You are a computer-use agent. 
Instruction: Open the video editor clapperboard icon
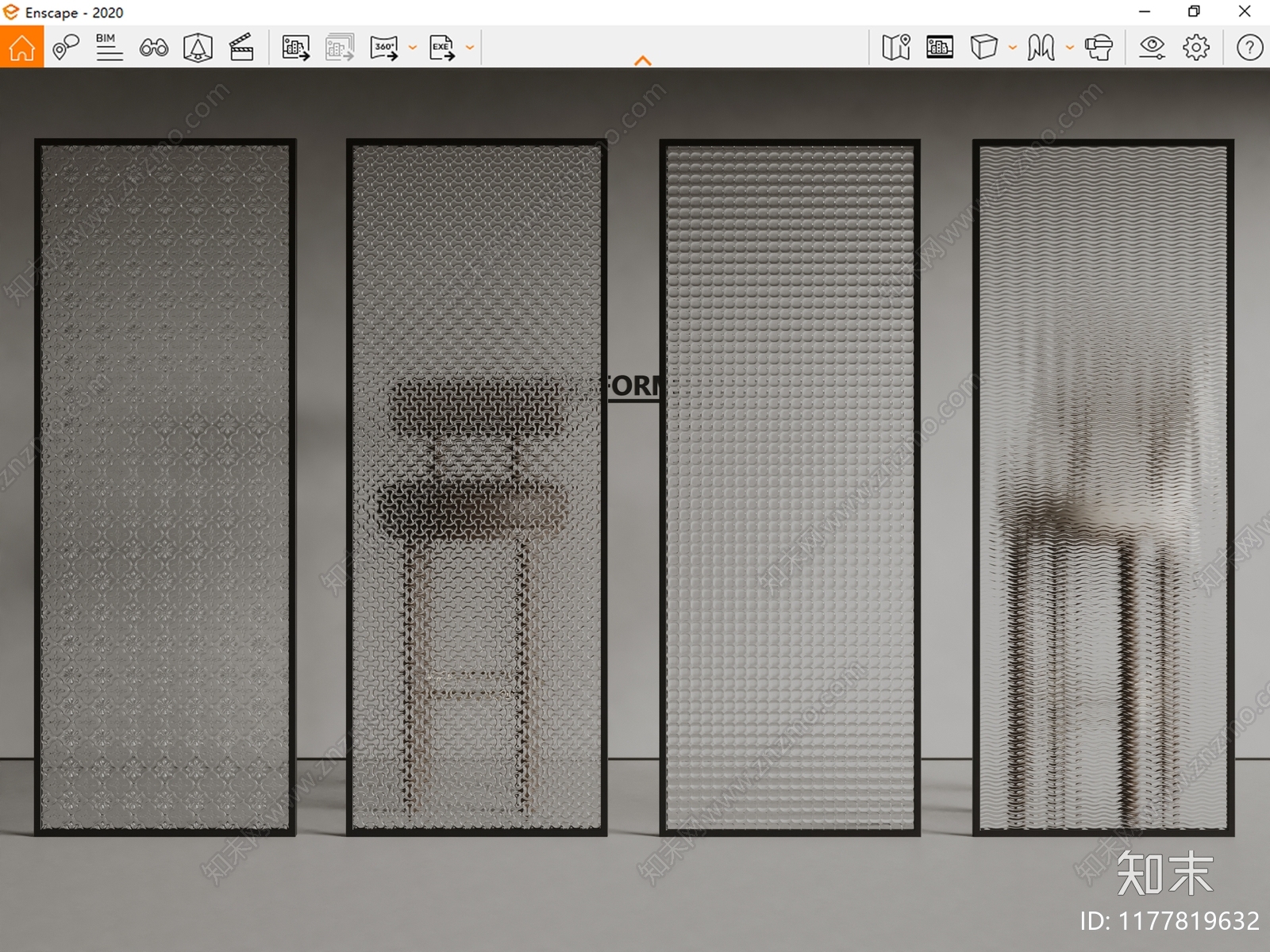tap(241, 48)
